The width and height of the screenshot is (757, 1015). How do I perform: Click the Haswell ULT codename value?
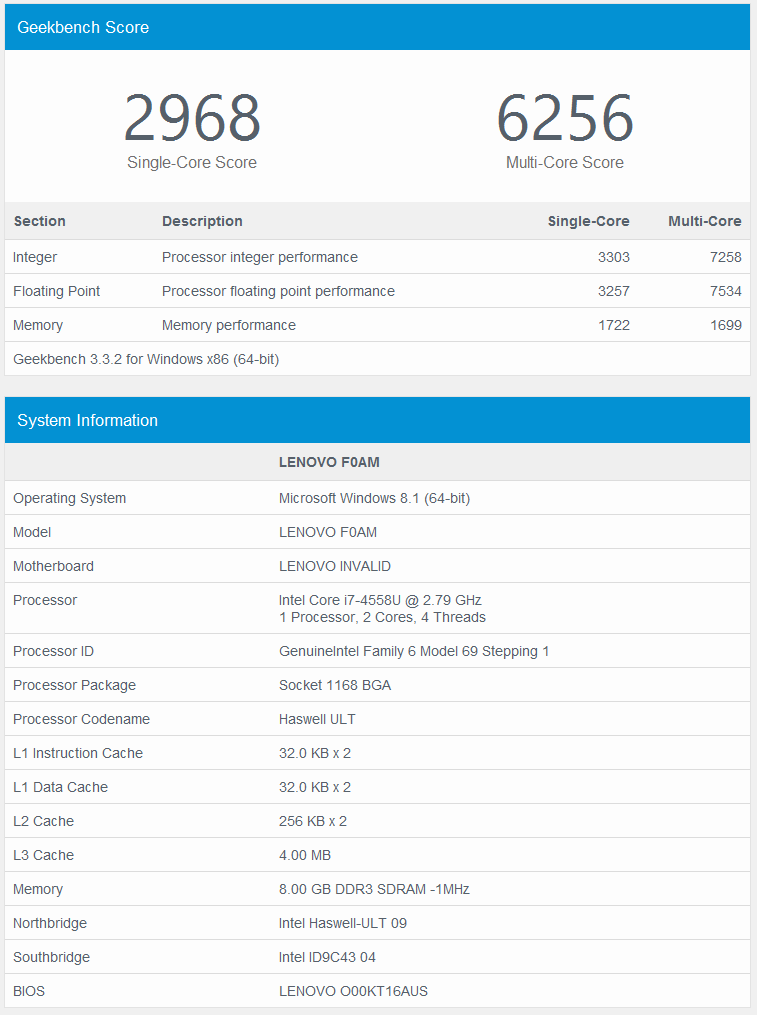317,719
